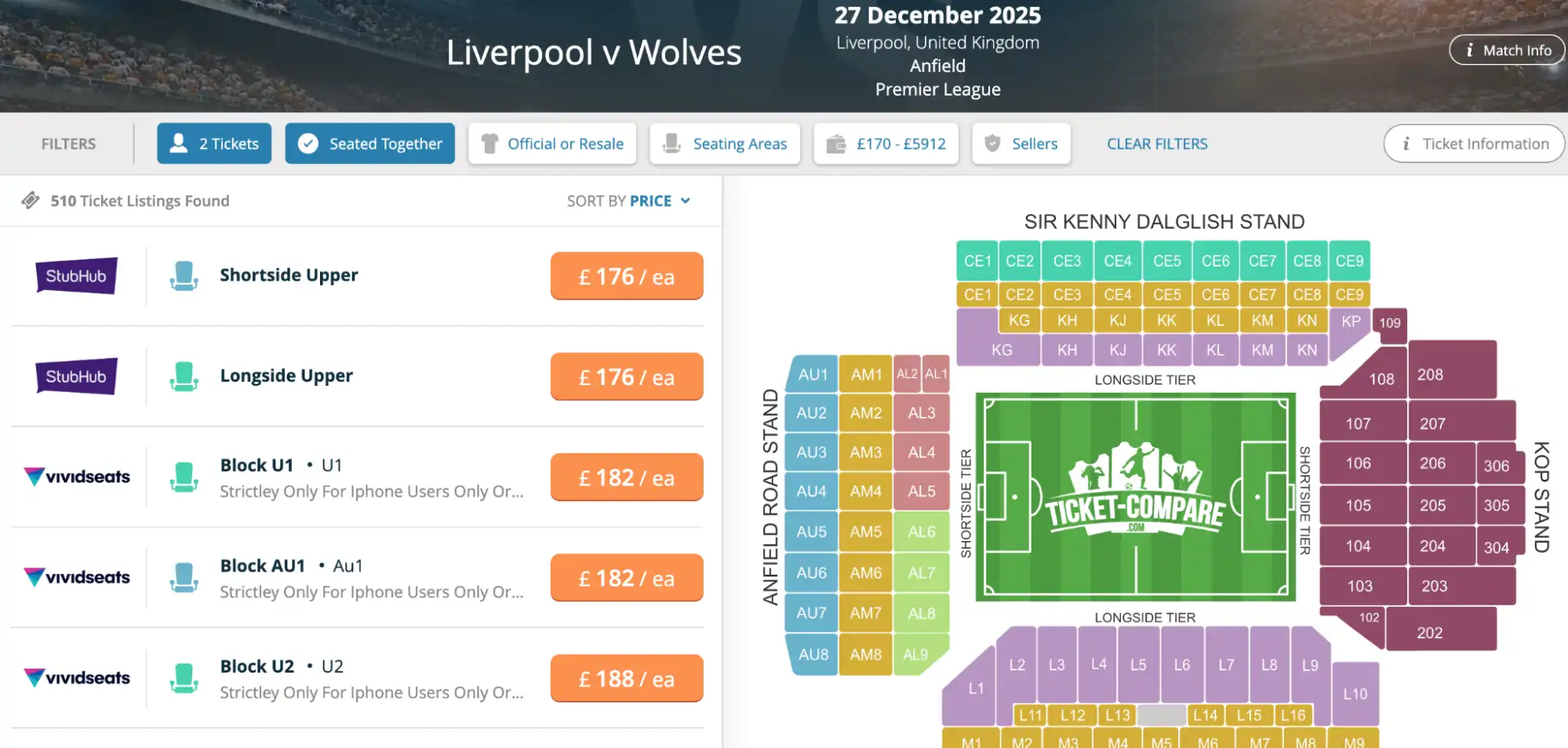Select block CE5 on the stadium map
Viewport: 1568px width, 748px height.
coord(1166,260)
